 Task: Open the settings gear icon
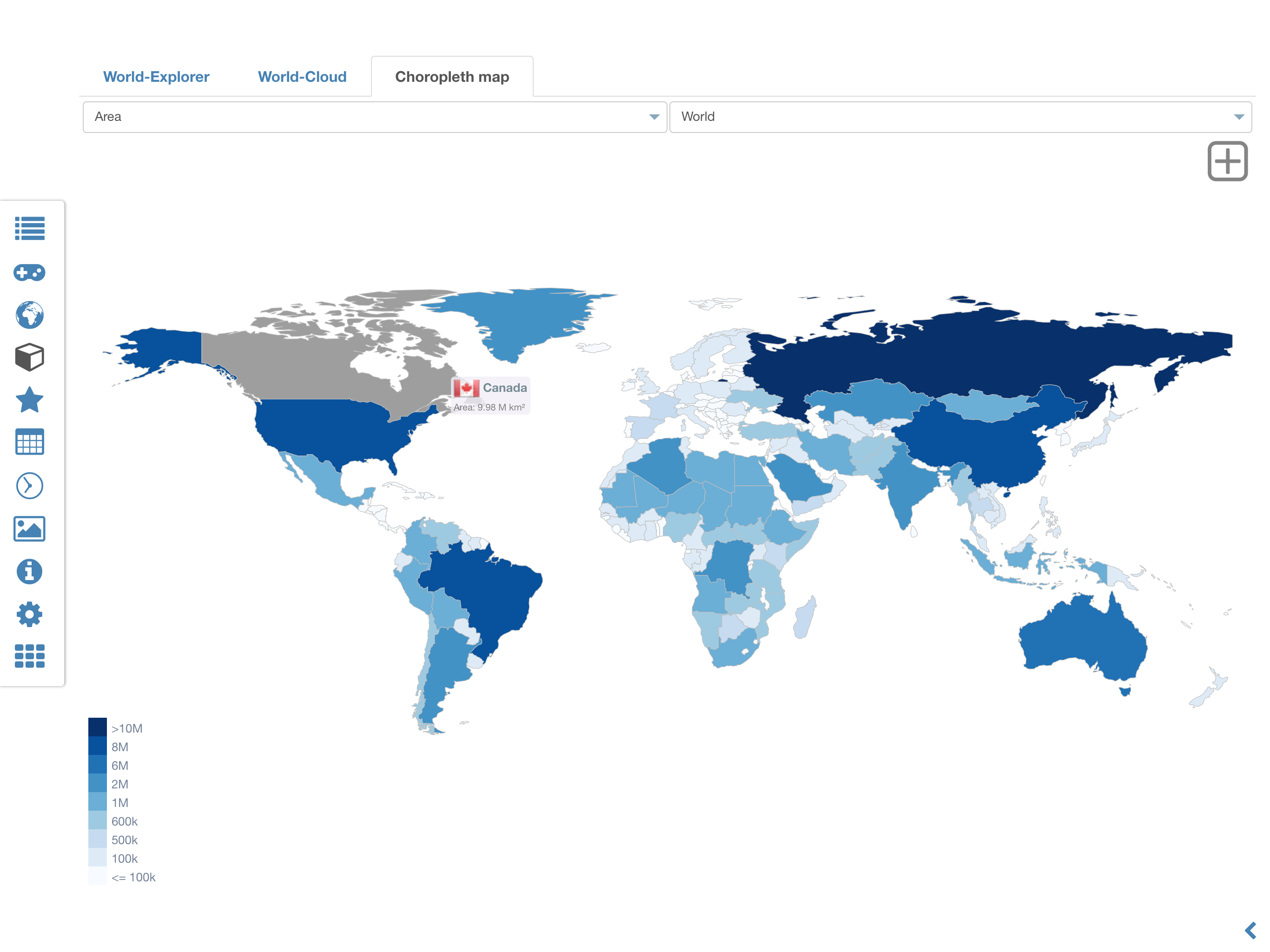(x=29, y=615)
